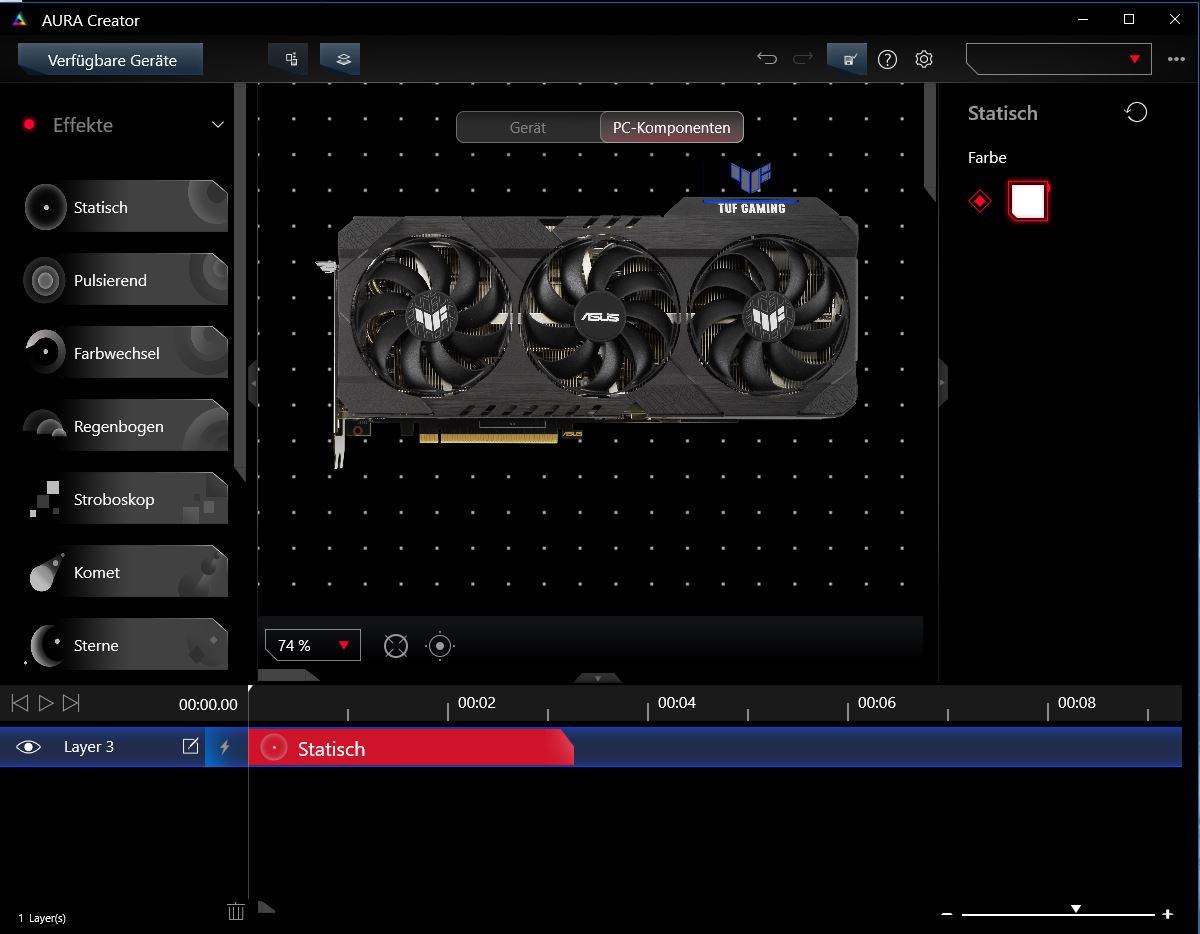Screen dimensions: 1200x934
Task: Collapse the left effects panel arrow
Action: (x=253, y=383)
